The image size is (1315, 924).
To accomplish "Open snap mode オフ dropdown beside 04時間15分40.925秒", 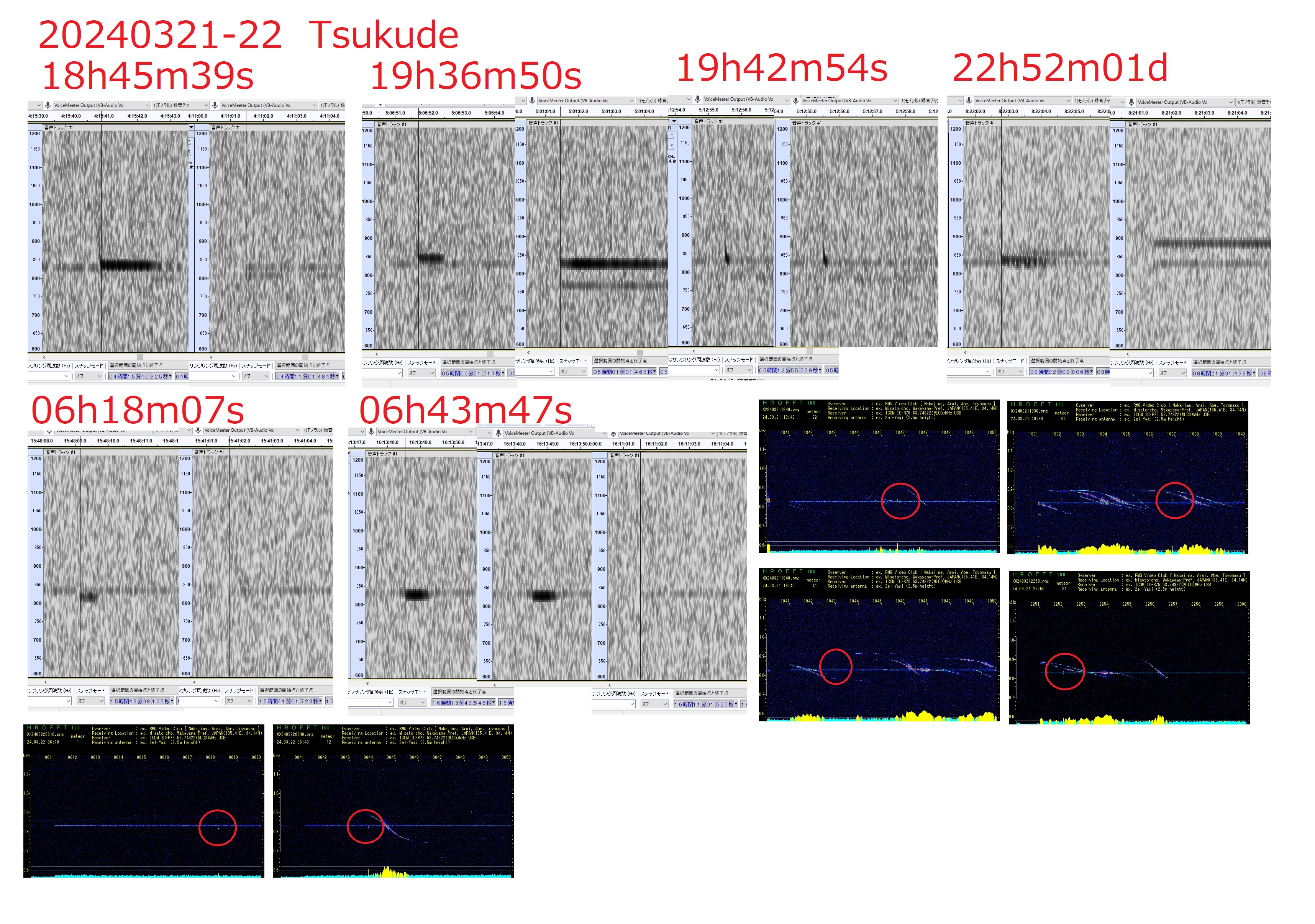I will tap(89, 376).
